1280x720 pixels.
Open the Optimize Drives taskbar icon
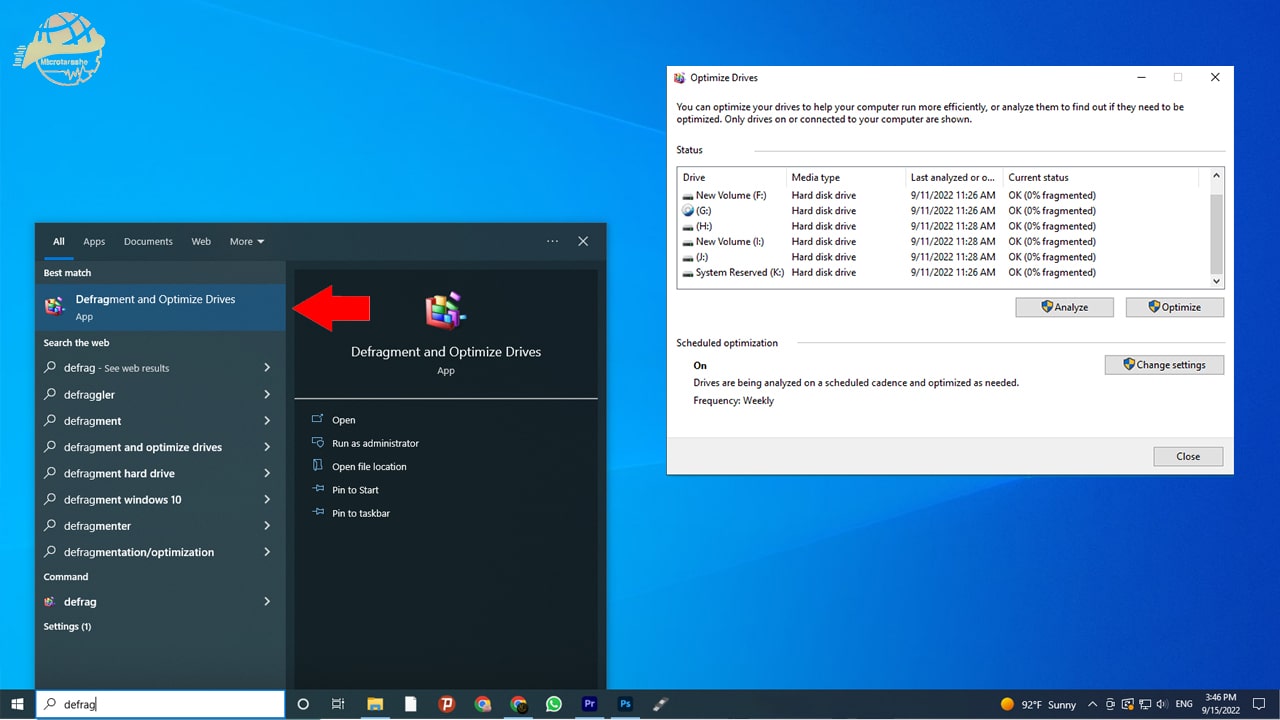point(661,704)
